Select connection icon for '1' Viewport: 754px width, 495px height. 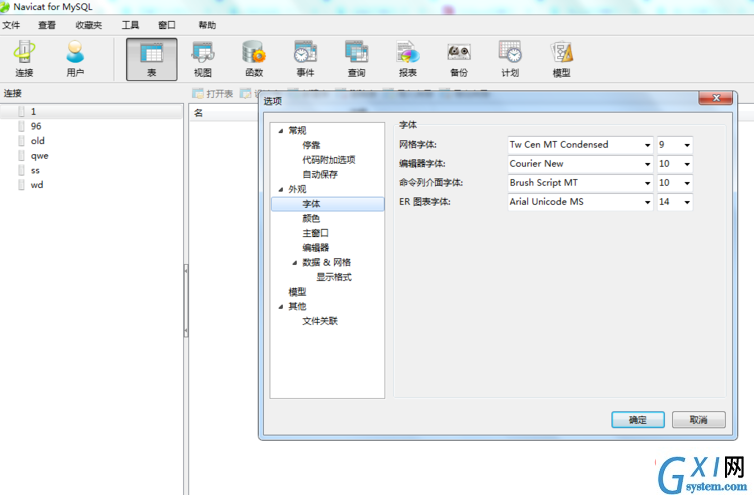pyautogui.click(x=21, y=112)
